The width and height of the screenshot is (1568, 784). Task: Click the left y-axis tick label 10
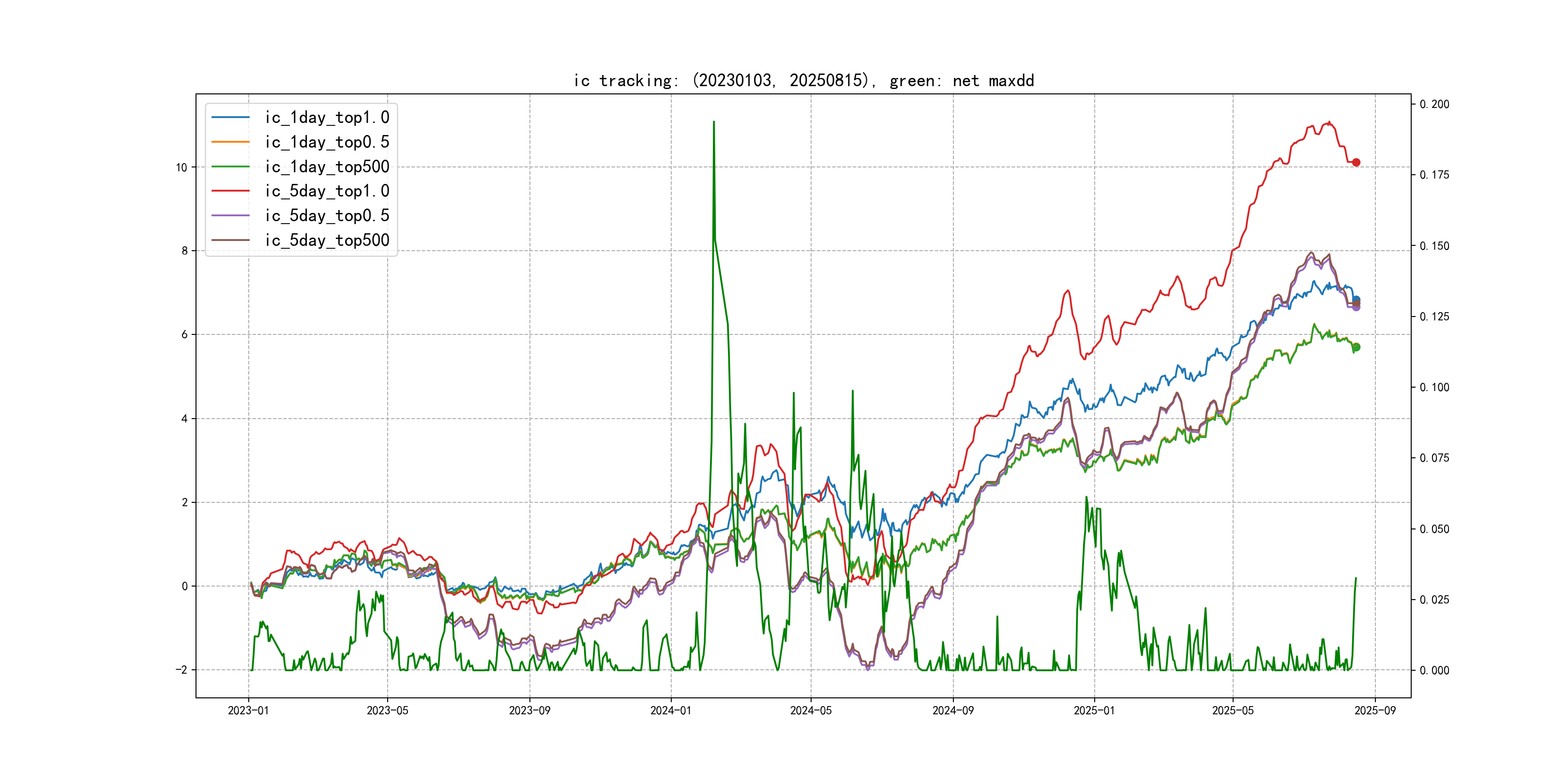click(x=181, y=167)
